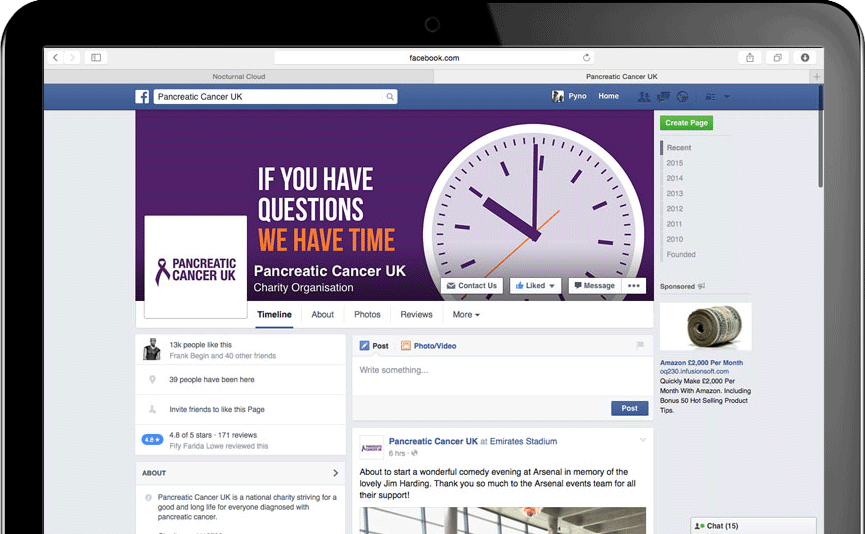Open the Liked dropdown
Viewport: 865px width, 534px height.
[535, 286]
